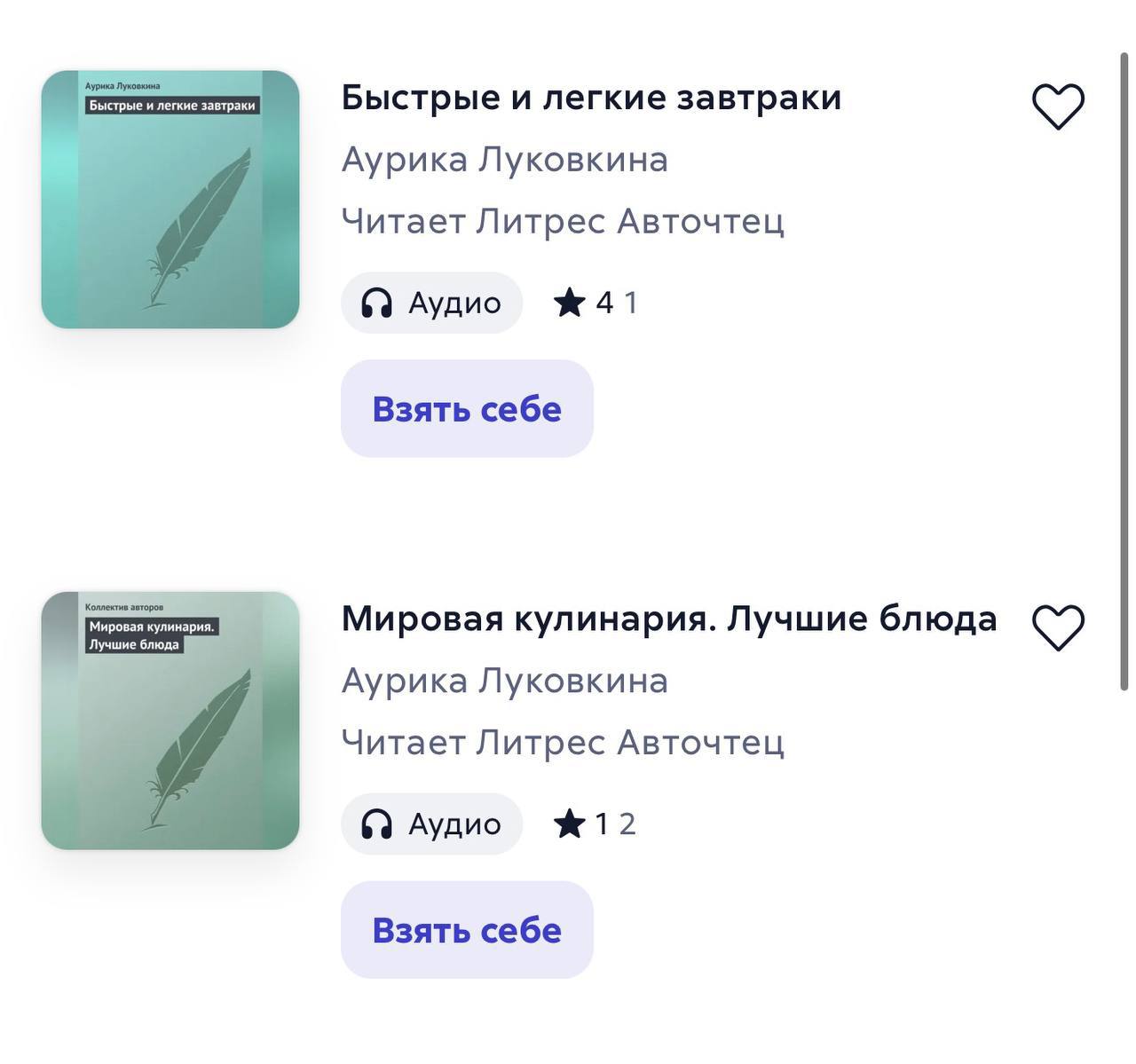This screenshot has height=1064, width=1136.
Task: Open title link "Мировая кулинария. Лучшие блюда"
Action: pos(669,619)
